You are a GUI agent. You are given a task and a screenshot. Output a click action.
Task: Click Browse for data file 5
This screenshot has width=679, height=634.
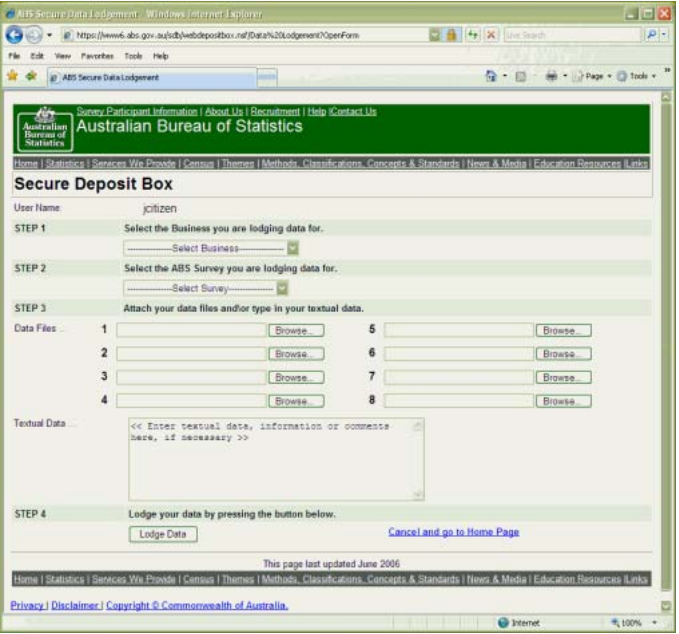click(563, 330)
